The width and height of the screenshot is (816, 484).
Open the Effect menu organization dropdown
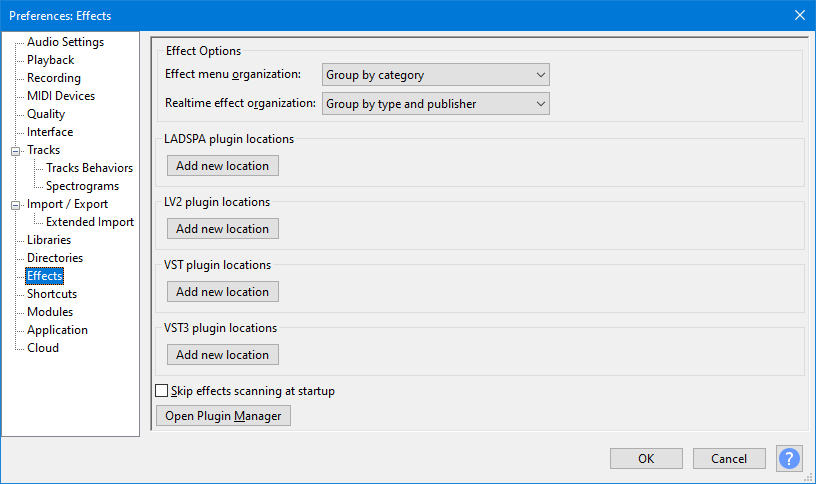[x=436, y=75]
